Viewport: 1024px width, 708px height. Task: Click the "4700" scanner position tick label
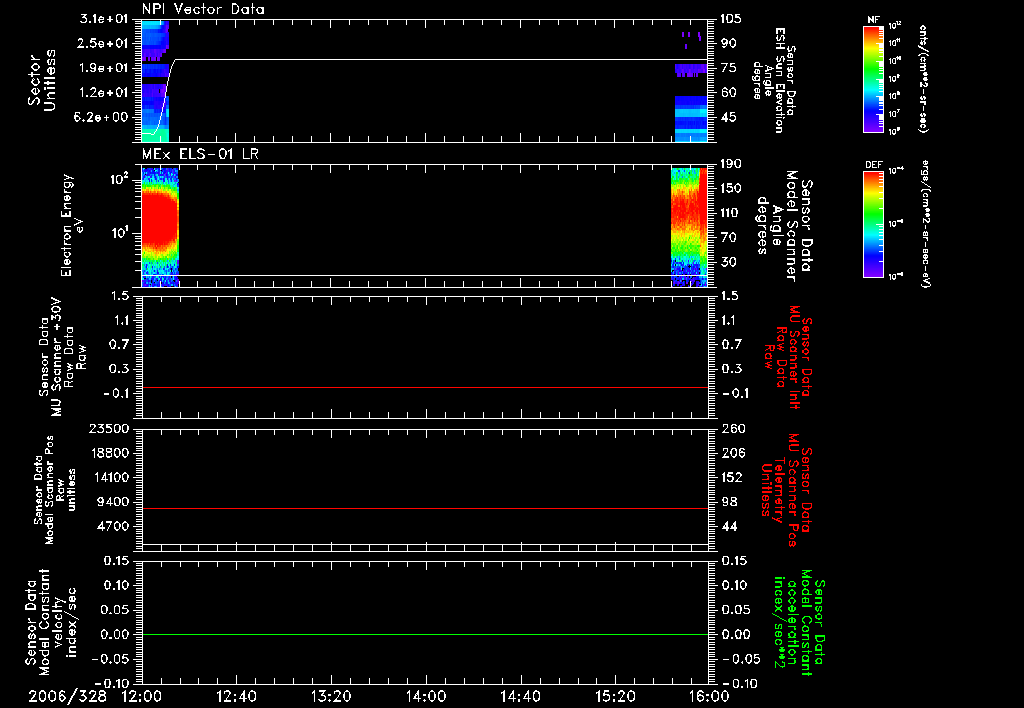coord(112,526)
